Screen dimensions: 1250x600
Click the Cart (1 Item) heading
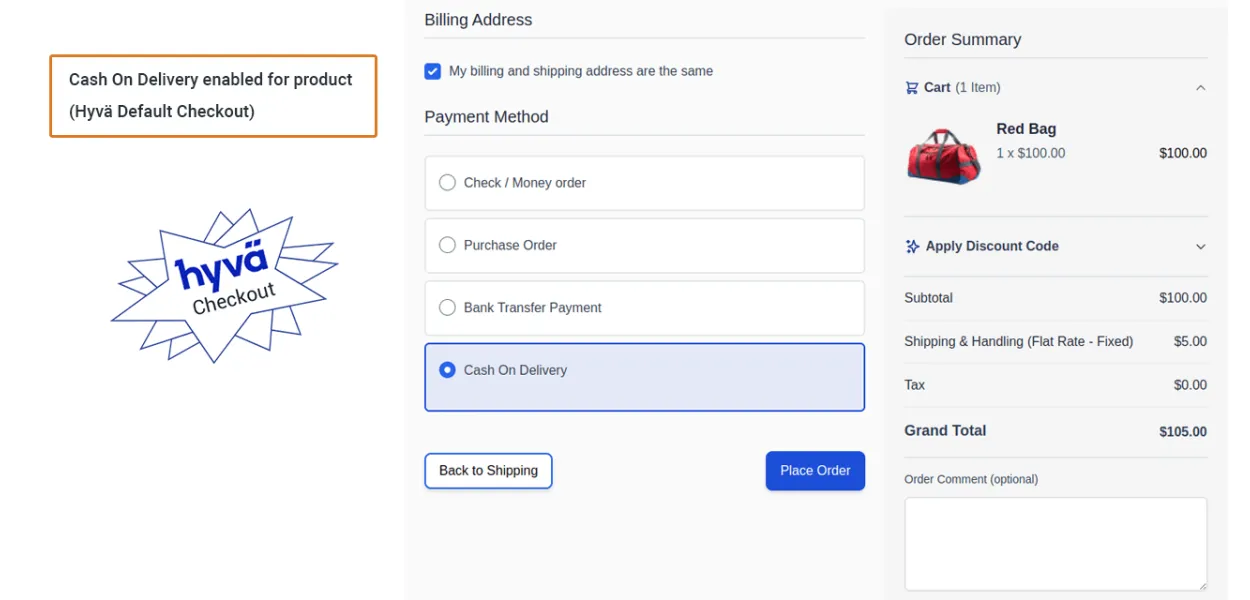(961, 88)
